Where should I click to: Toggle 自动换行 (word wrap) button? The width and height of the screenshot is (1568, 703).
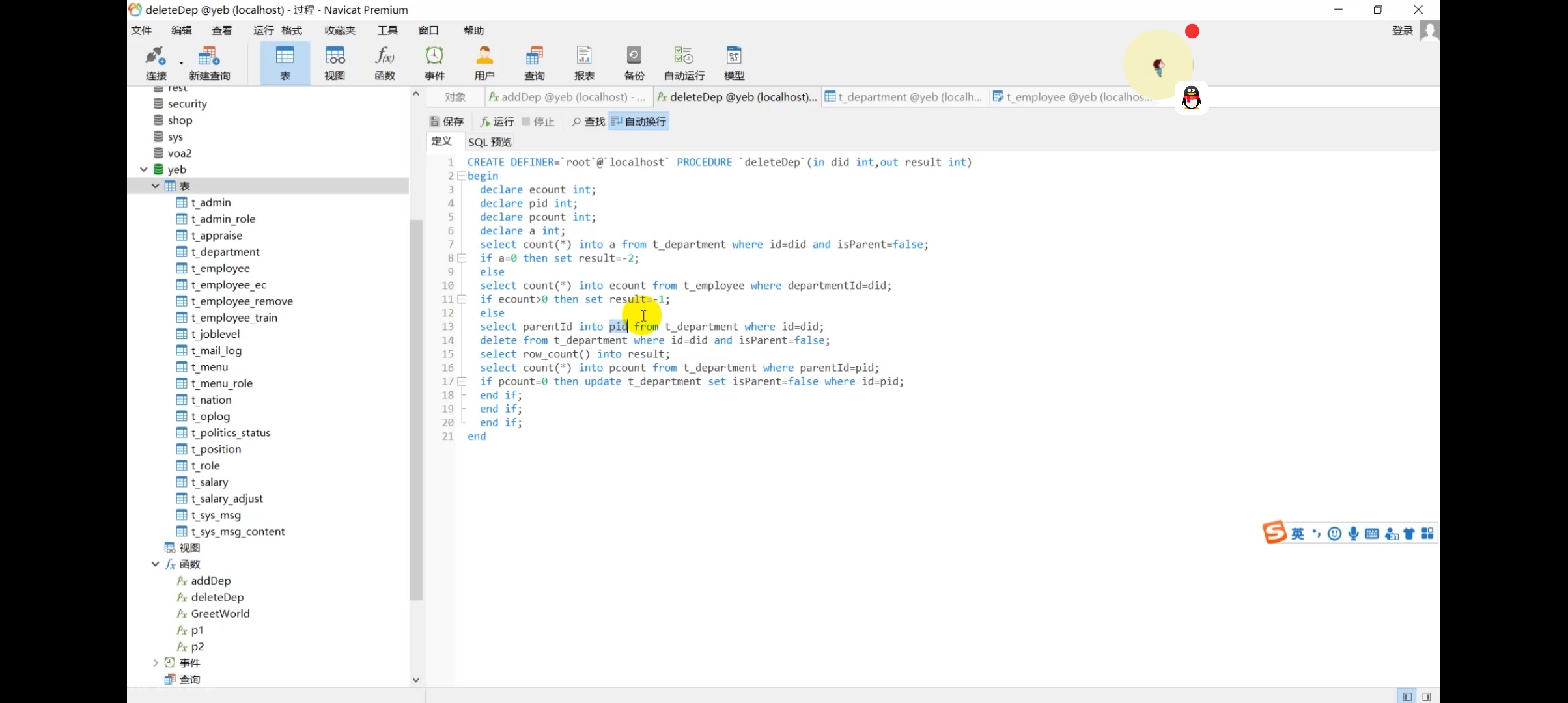tap(639, 122)
